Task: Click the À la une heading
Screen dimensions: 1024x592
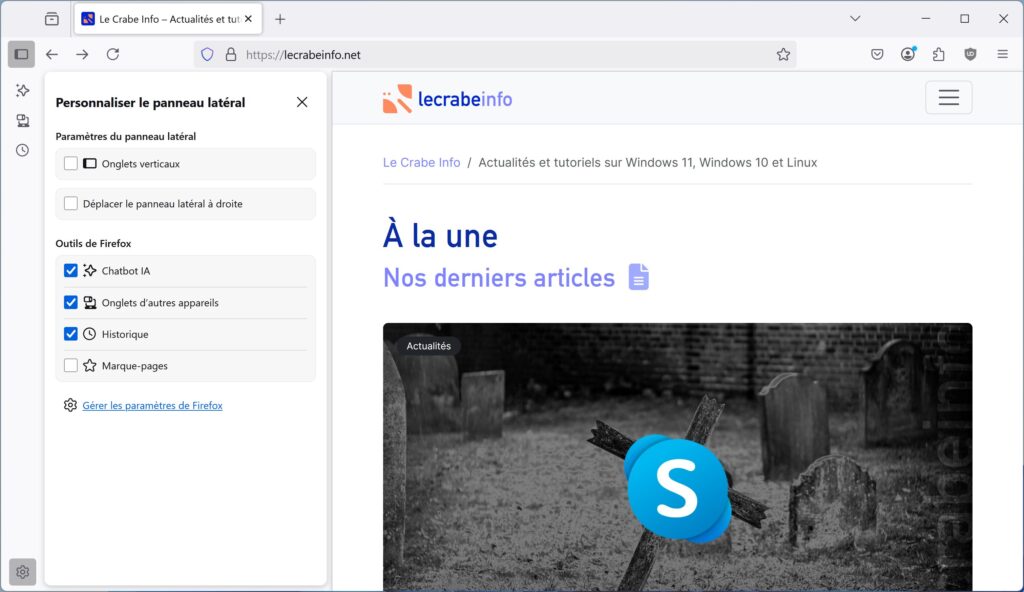Action: coord(440,236)
